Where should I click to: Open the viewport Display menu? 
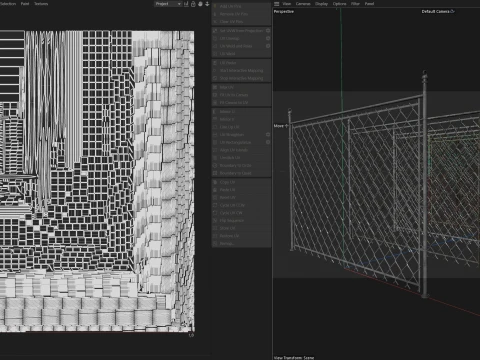321,4
